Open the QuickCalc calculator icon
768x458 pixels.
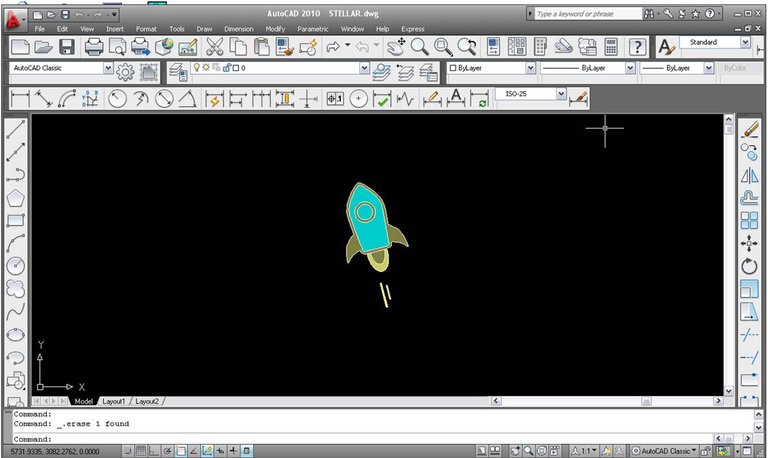pyautogui.click(x=611, y=47)
